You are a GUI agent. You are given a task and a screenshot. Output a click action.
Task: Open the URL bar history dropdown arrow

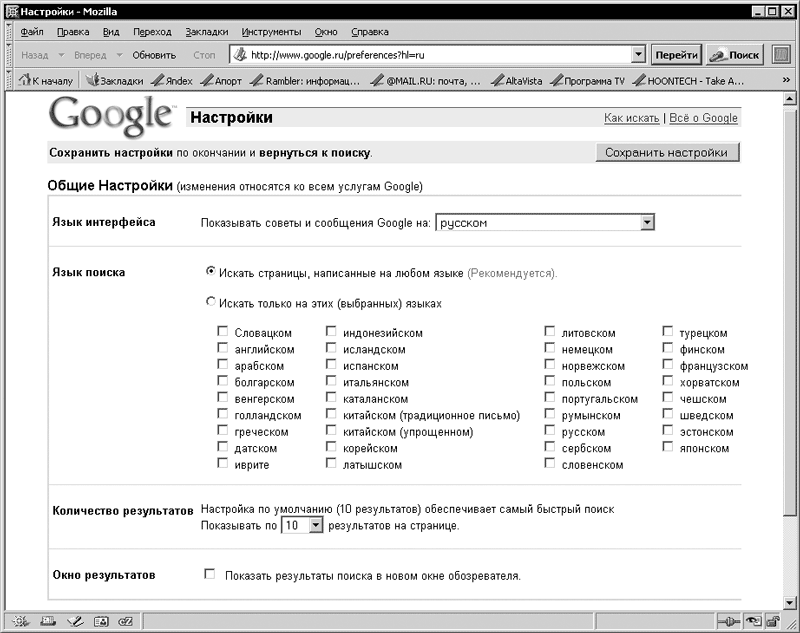click(637, 55)
